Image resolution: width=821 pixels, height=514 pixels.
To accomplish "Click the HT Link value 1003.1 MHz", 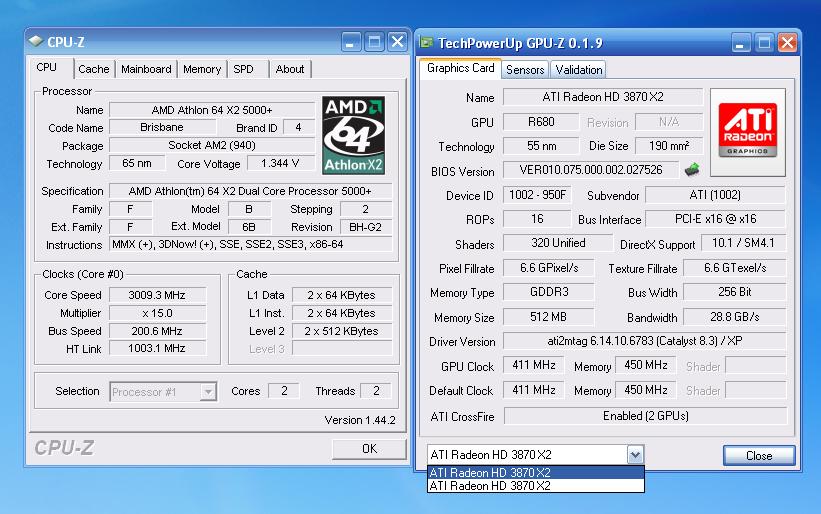I will 157,348.
